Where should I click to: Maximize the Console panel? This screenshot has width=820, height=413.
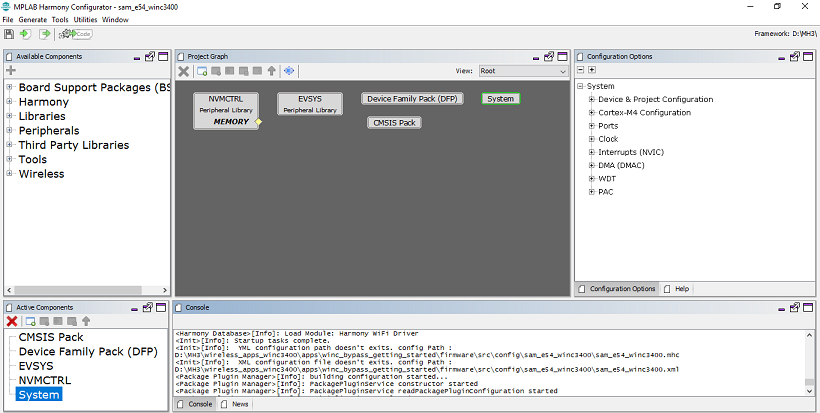pos(808,307)
